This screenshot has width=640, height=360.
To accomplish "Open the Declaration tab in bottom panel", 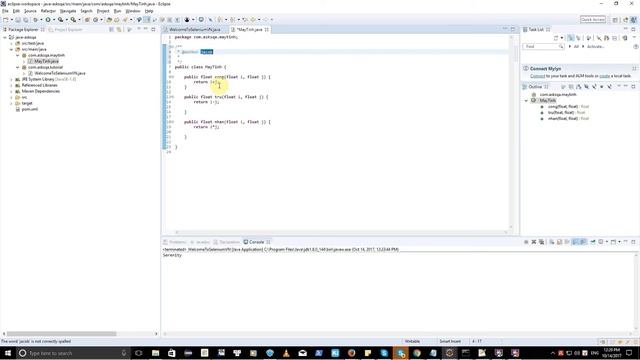I will click(227, 242).
